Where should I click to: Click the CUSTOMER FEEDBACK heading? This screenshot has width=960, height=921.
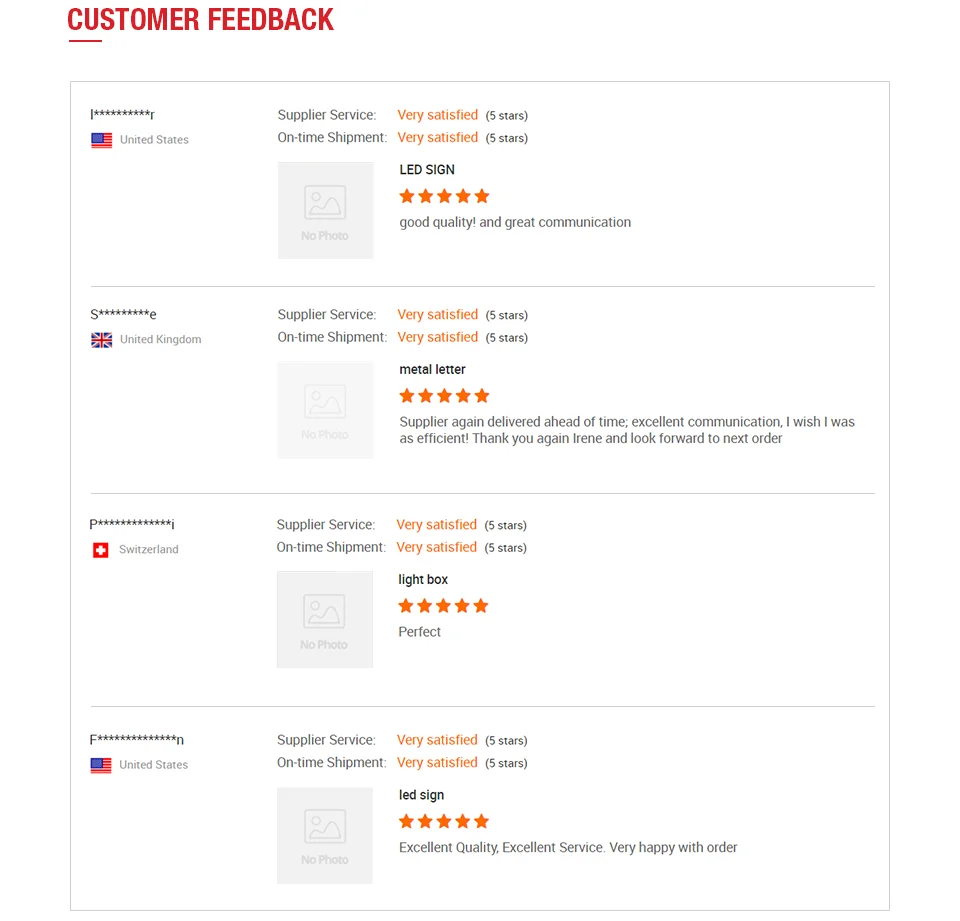tap(201, 20)
